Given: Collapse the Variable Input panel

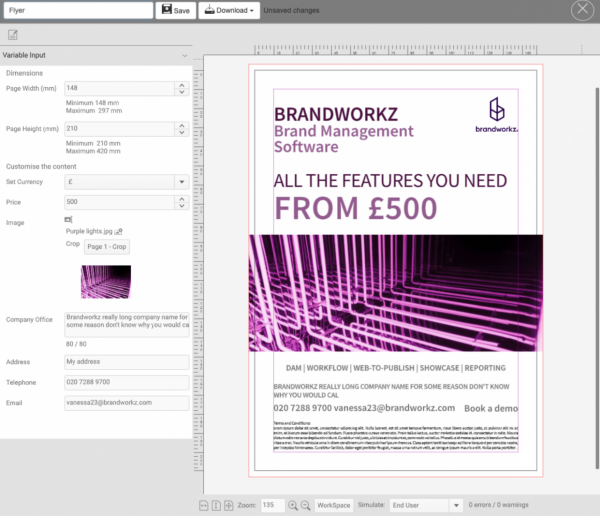Looking at the screenshot, I should click(x=185, y=56).
